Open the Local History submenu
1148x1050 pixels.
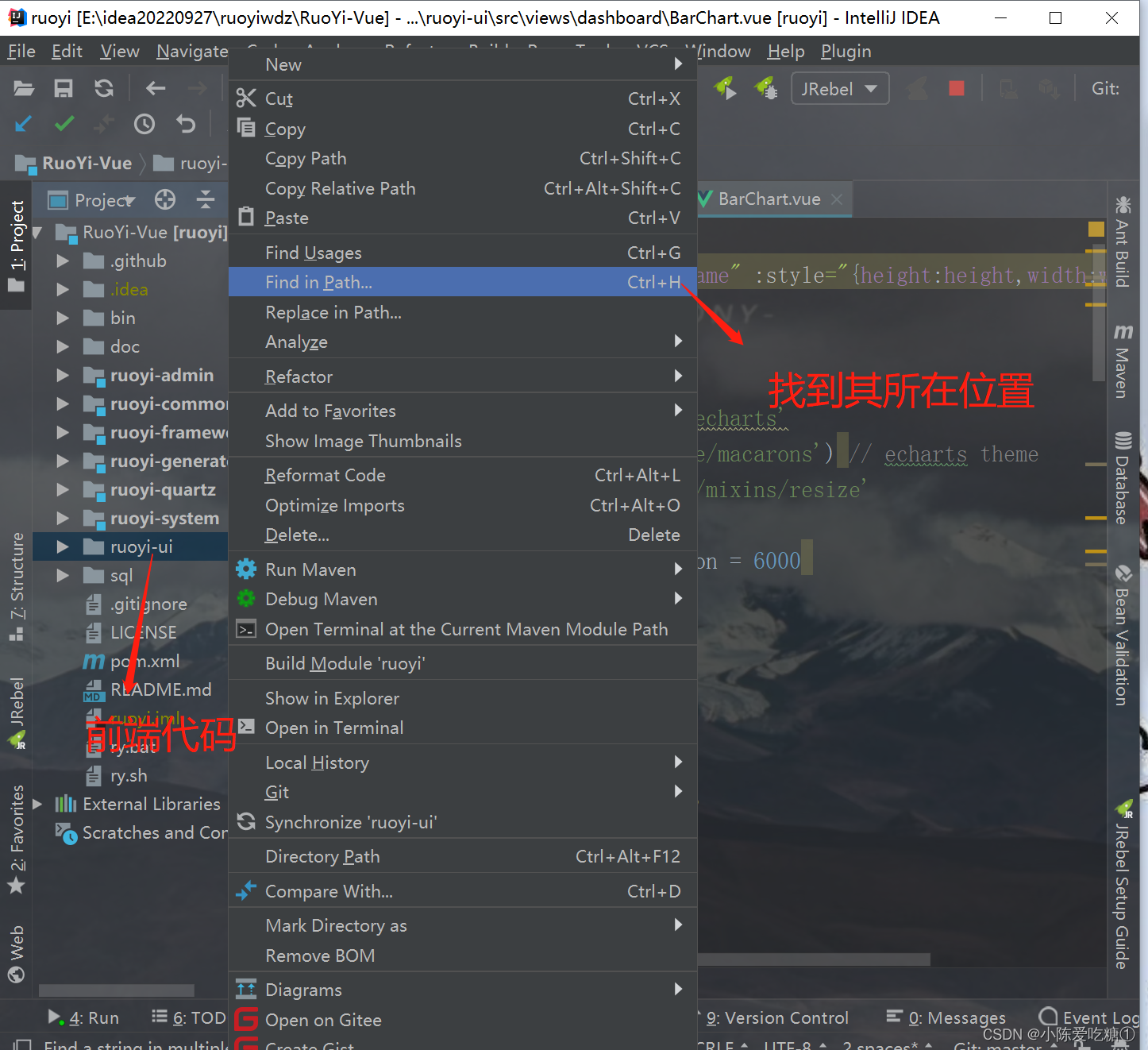463,762
